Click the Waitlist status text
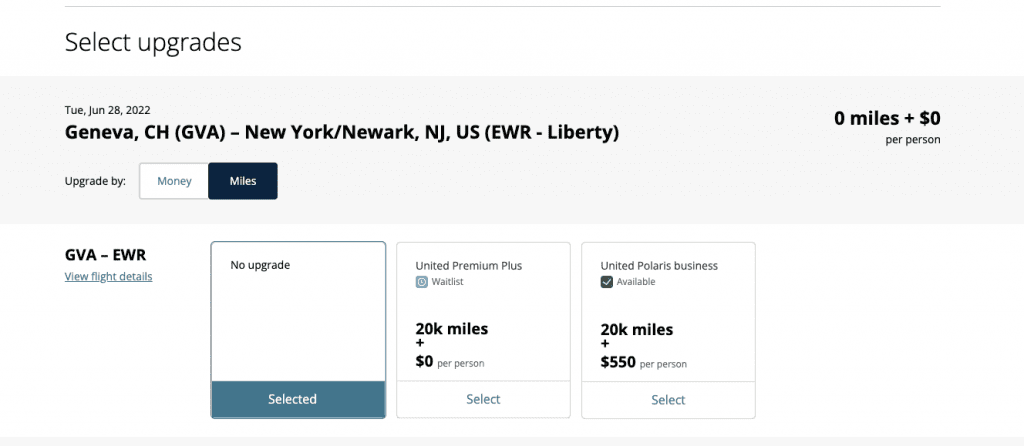Screen dimensions: 1024x446 (447, 282)
